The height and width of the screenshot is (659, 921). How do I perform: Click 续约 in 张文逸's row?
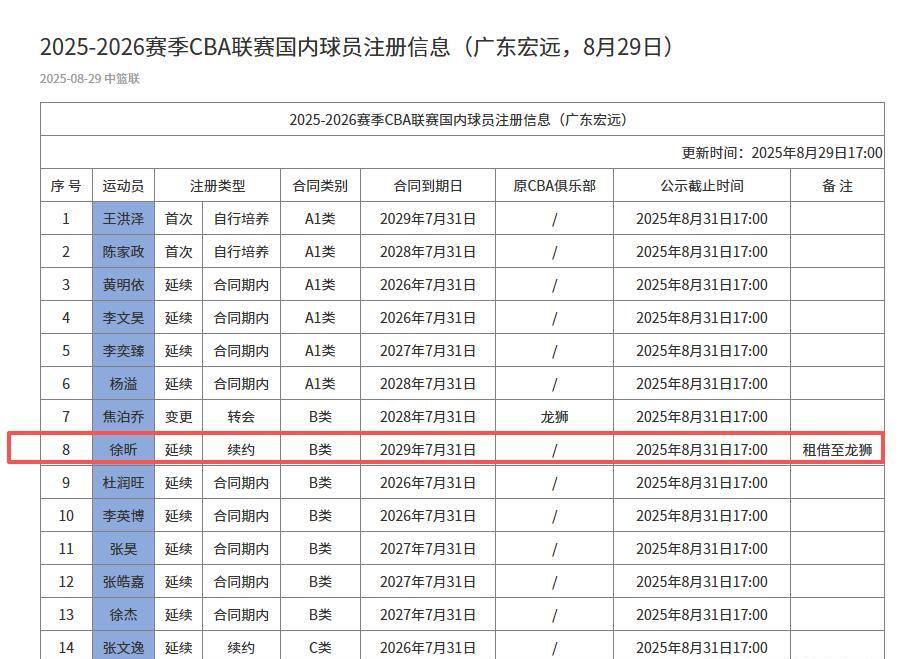pyautogui.click(x=241, y=647)
